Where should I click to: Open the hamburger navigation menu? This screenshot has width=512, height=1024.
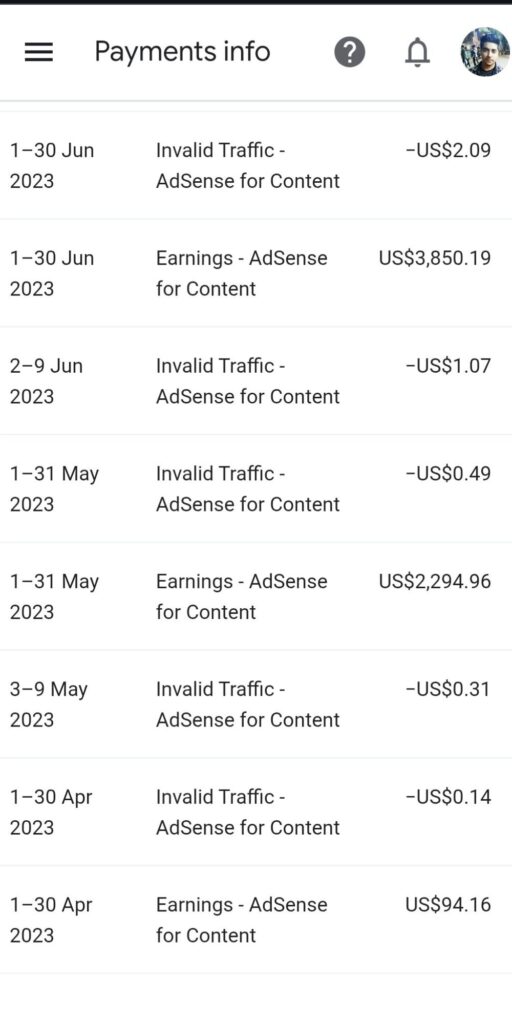coord(39,52)
